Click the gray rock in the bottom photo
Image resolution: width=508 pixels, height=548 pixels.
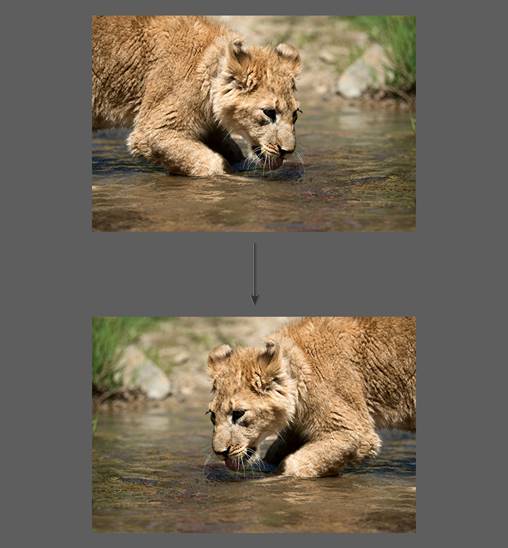pyautogui.click(x=147, y=376)
